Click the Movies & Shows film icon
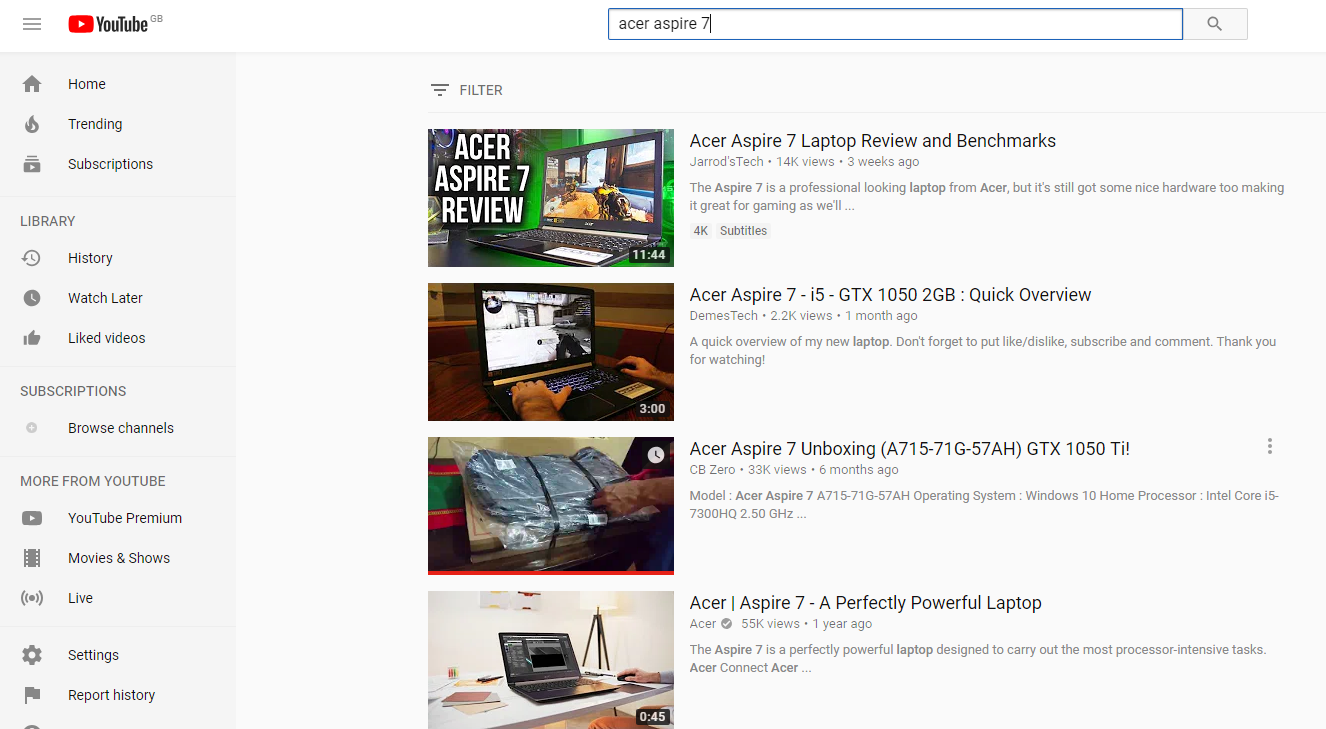1326x729 pixels. [32, 558]
